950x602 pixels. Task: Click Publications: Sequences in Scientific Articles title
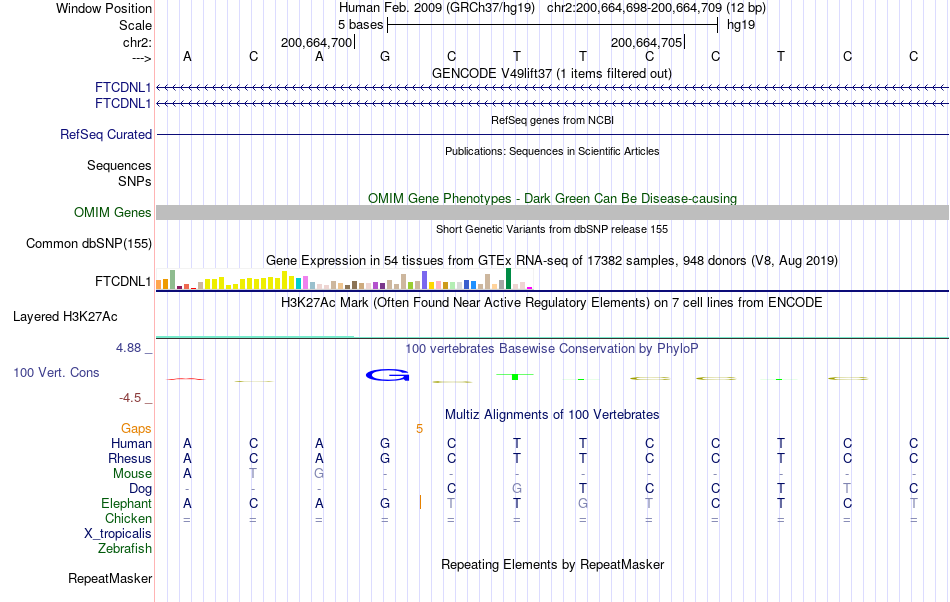click(x=552, y=151)
